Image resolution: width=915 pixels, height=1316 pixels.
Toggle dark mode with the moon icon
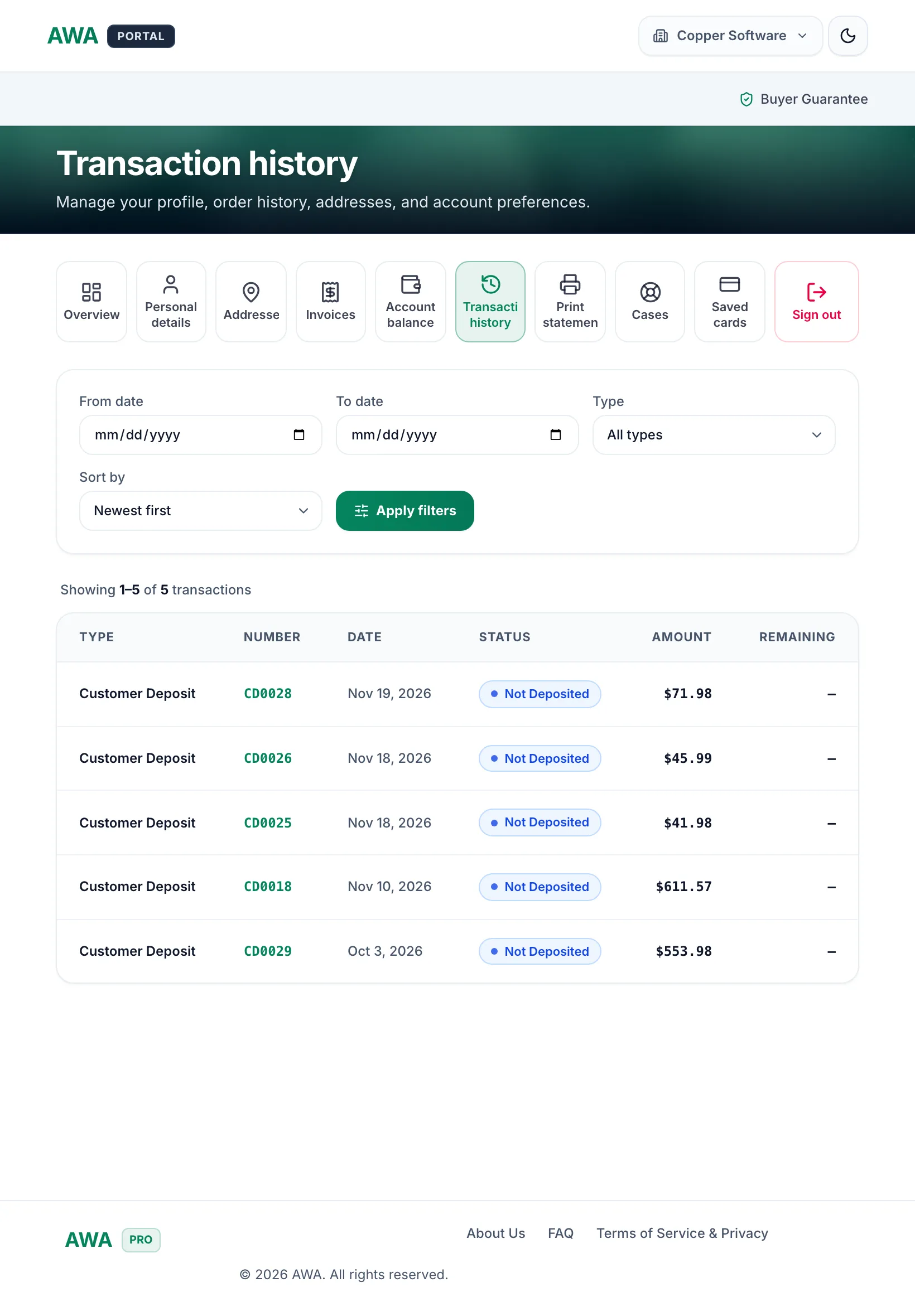click(x=847, y=36)
